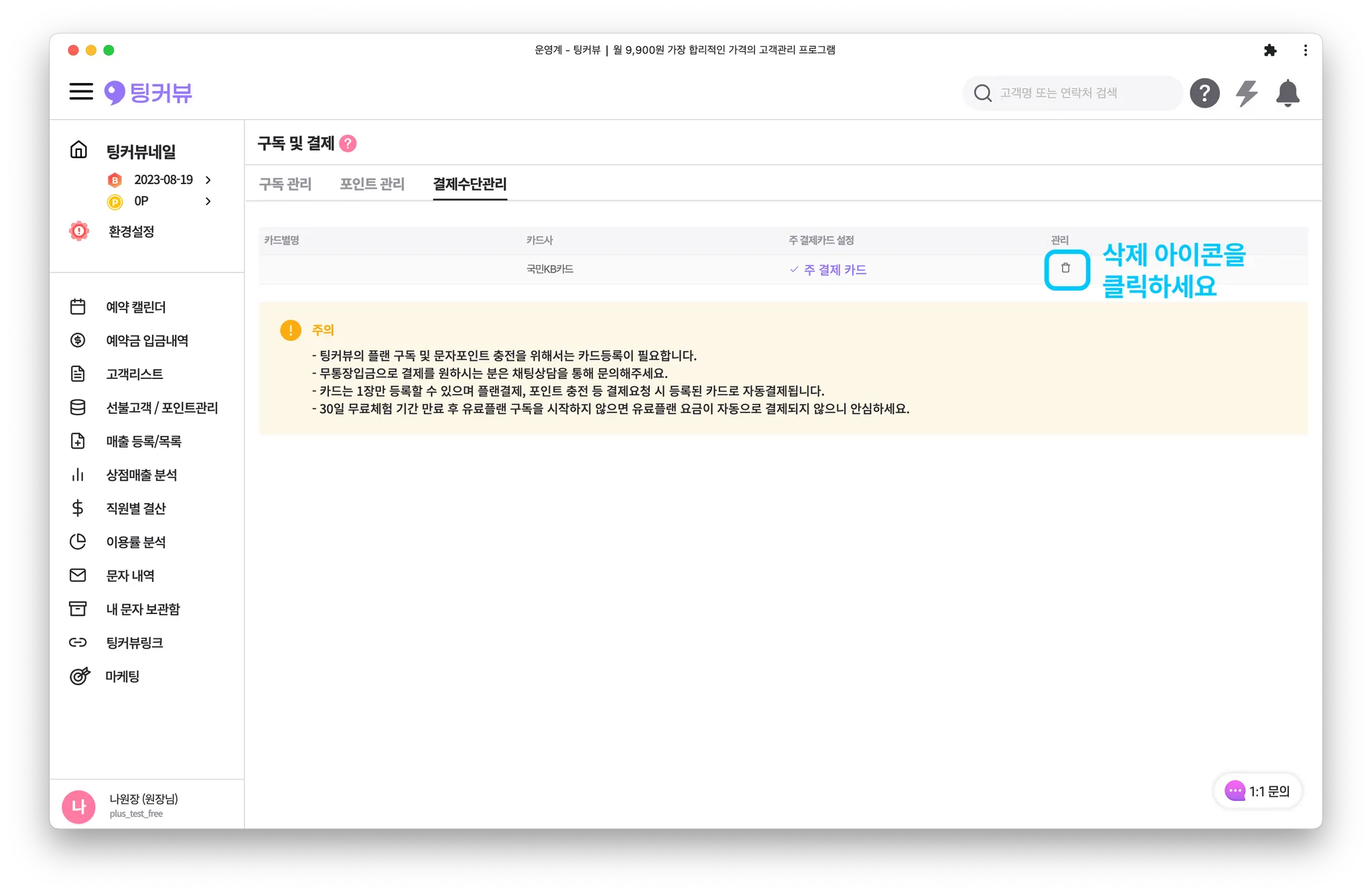Open the dark help question mark icon
1372x894 pixels.
1204,93
